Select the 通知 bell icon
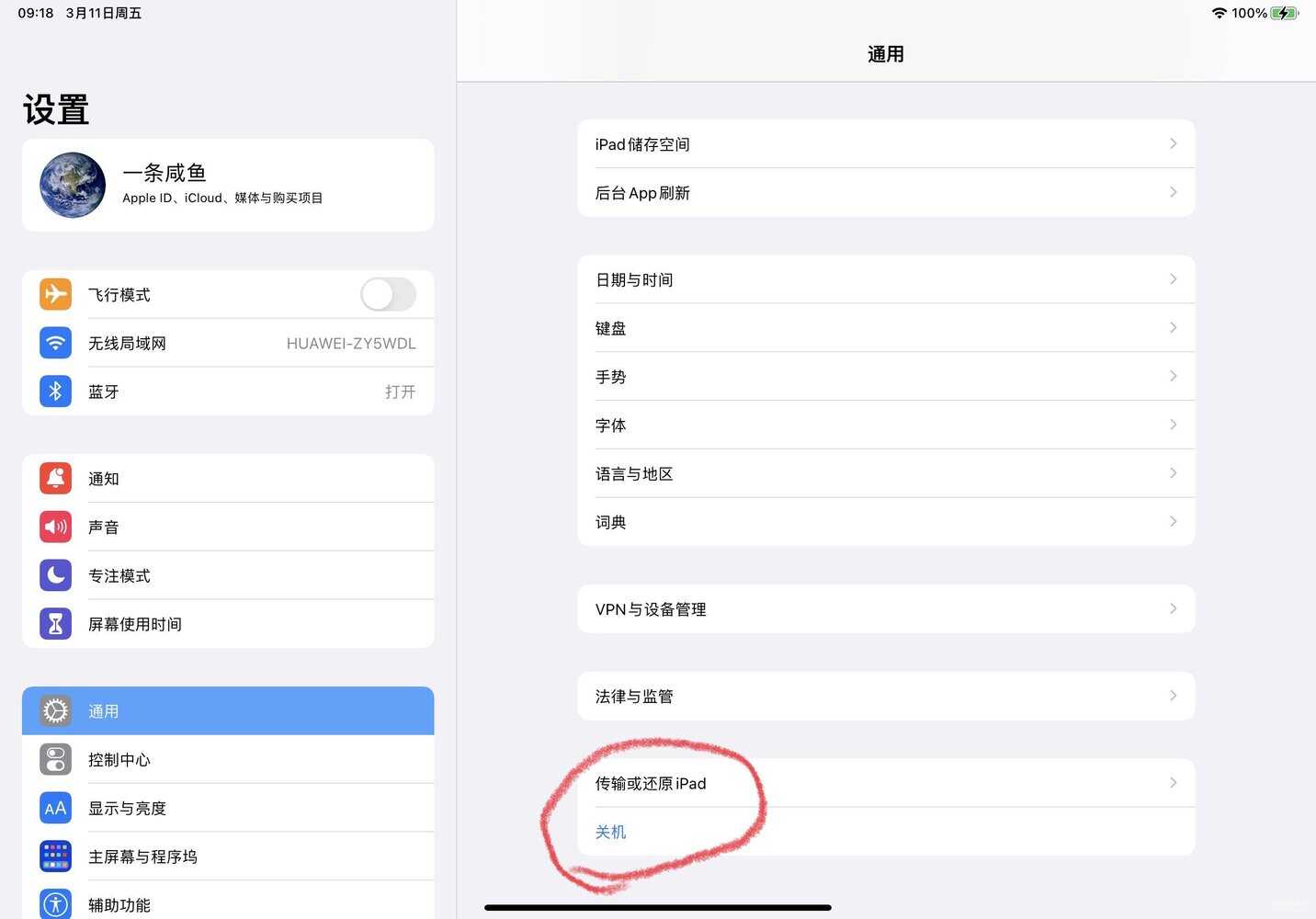The width and height of the screenshot is (1316, 919). [55, 478]
